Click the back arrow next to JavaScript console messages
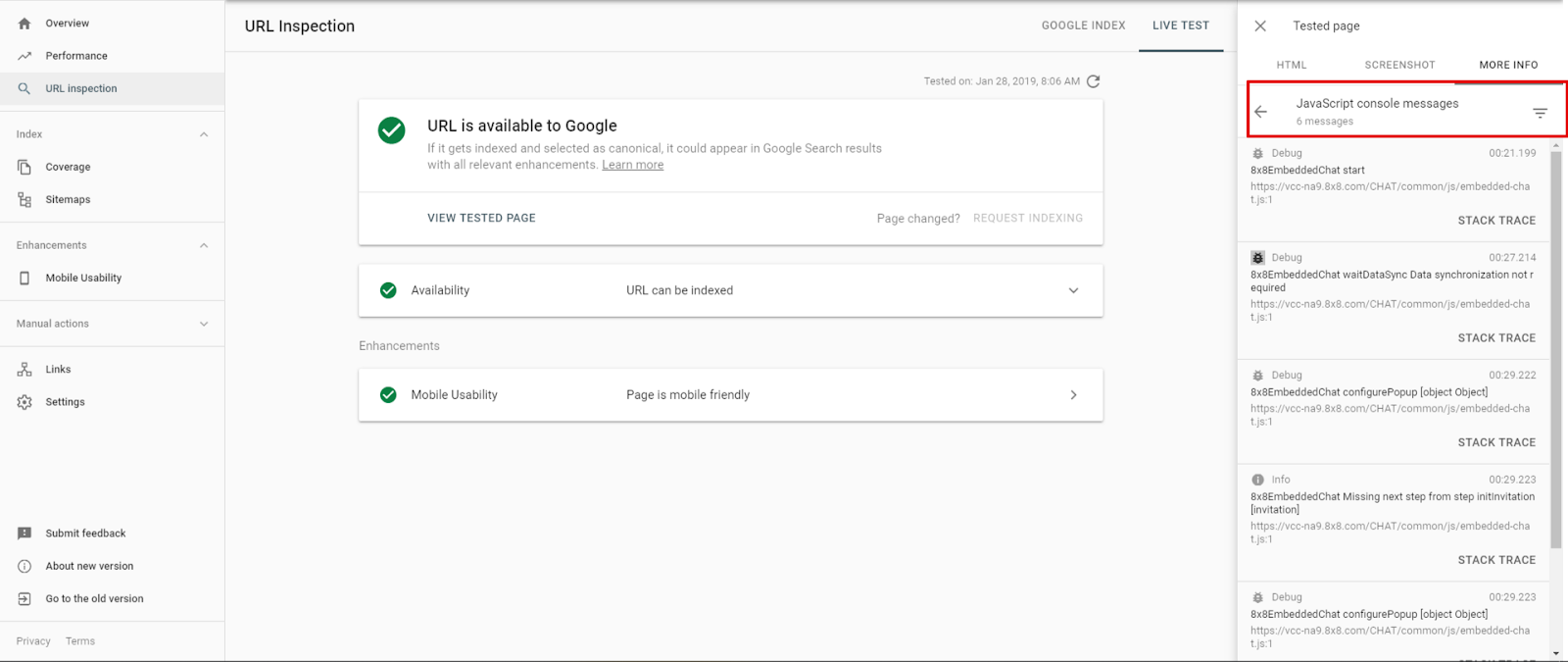Image resolution: width=1568 pixels, height=662 pixels. tap(1261, 112)
